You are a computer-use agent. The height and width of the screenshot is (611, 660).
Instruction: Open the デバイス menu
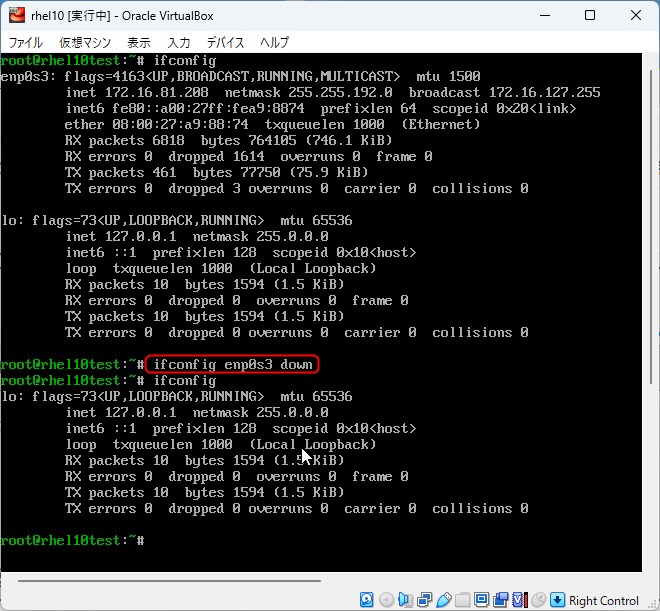point(225,43)
